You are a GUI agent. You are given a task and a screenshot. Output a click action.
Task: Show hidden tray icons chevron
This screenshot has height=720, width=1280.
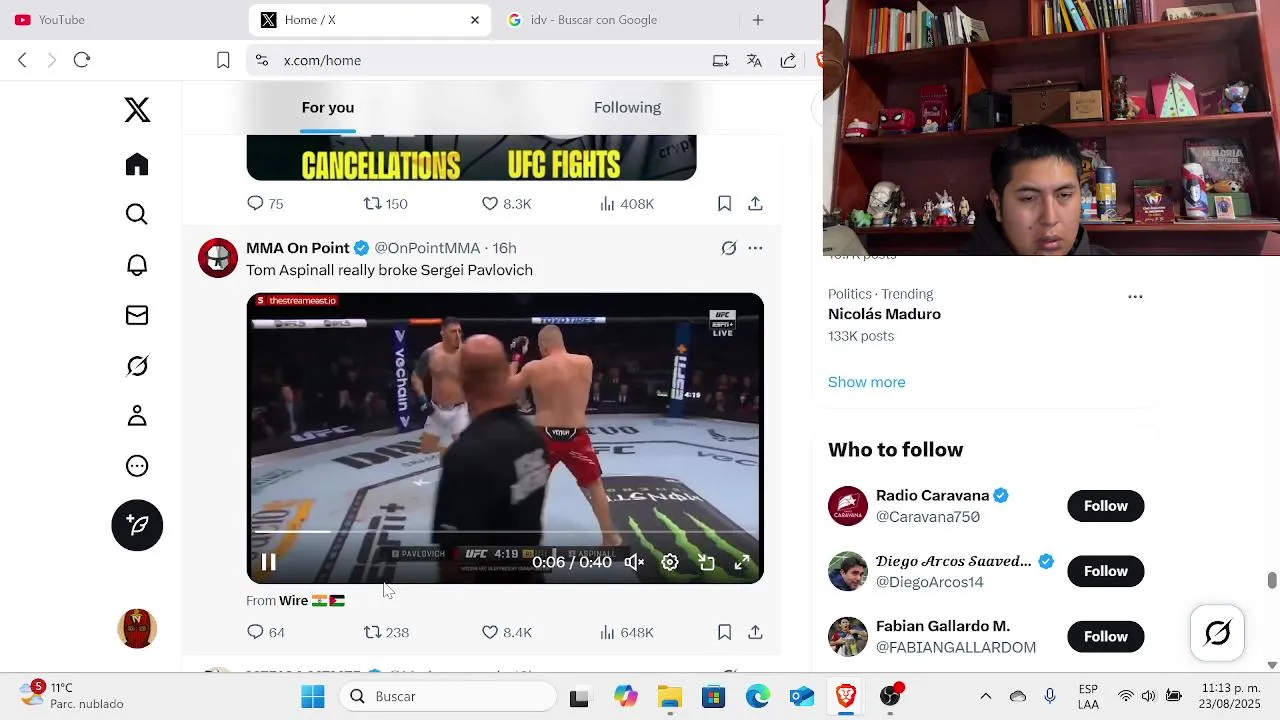[985, 696]
